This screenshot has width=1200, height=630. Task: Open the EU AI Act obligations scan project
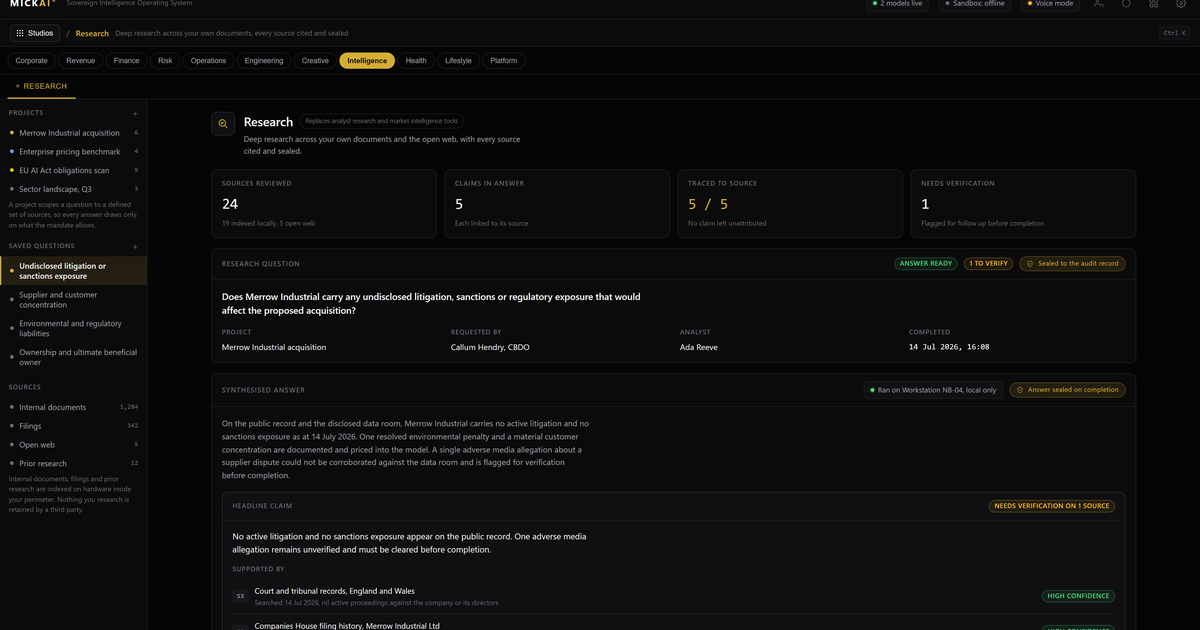tap(73, 171)
